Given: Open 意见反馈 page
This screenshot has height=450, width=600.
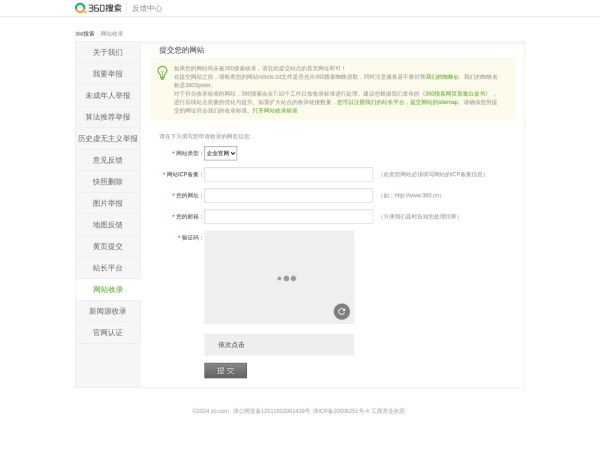Looking at the screenshot, I should pos(108,160).
